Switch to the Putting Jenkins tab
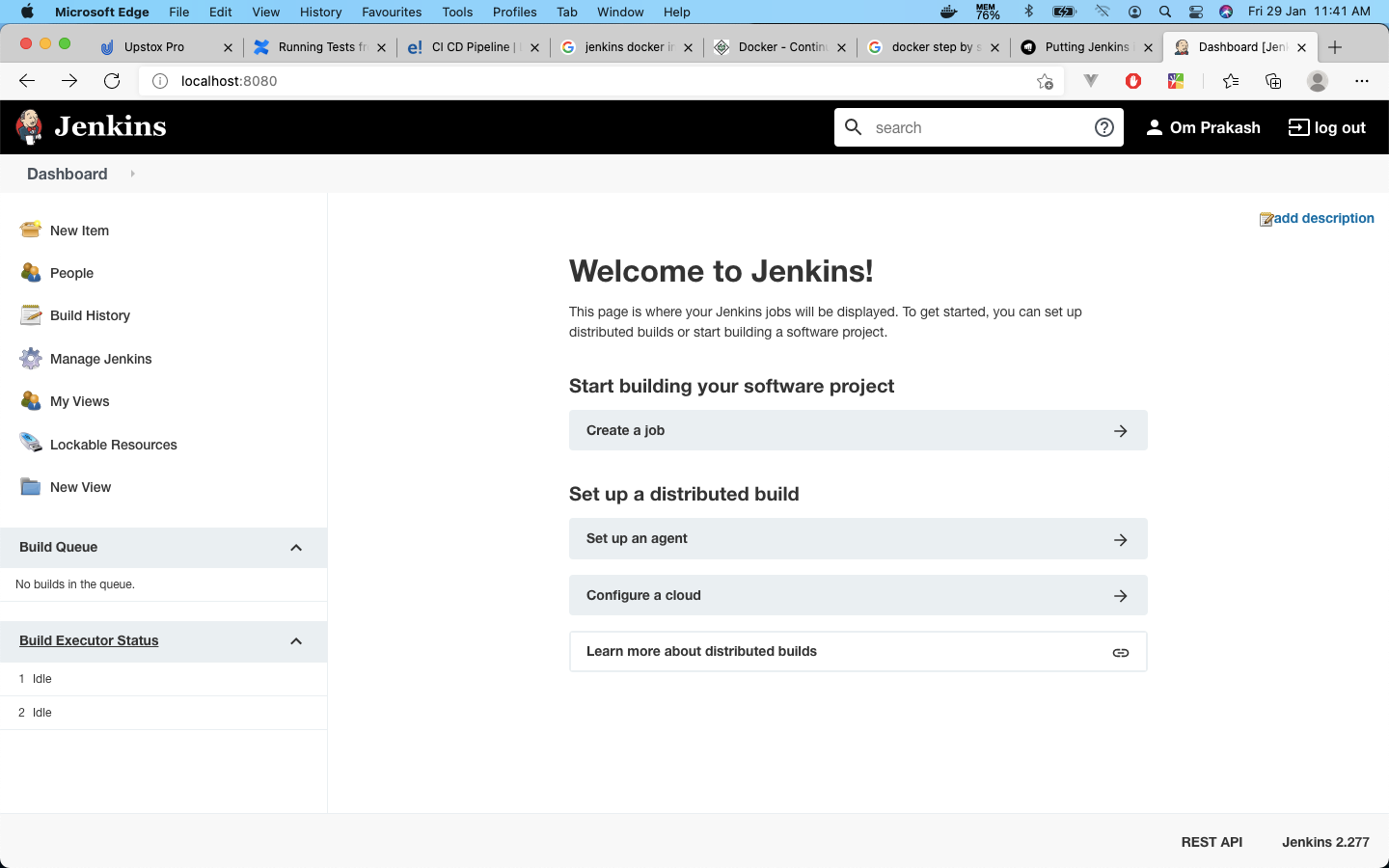1389x868 pixels. coord(1087,47)
